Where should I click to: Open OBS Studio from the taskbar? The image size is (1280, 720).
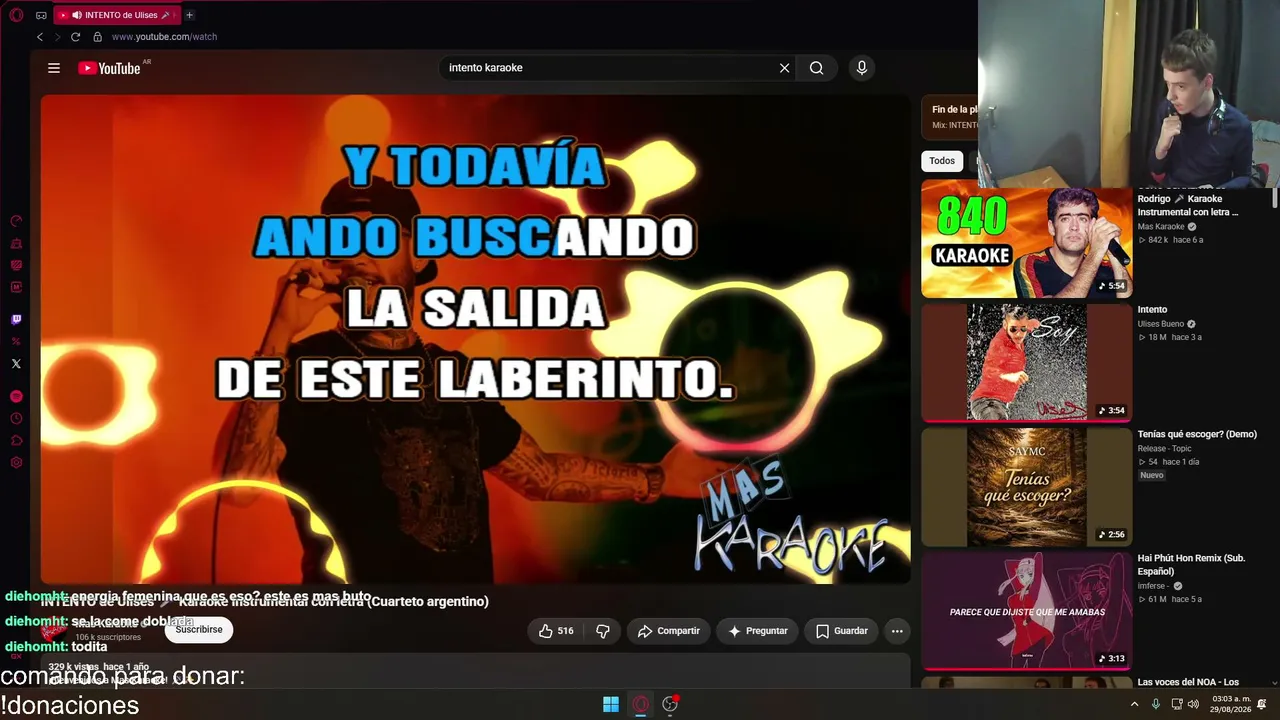(670, 704)
